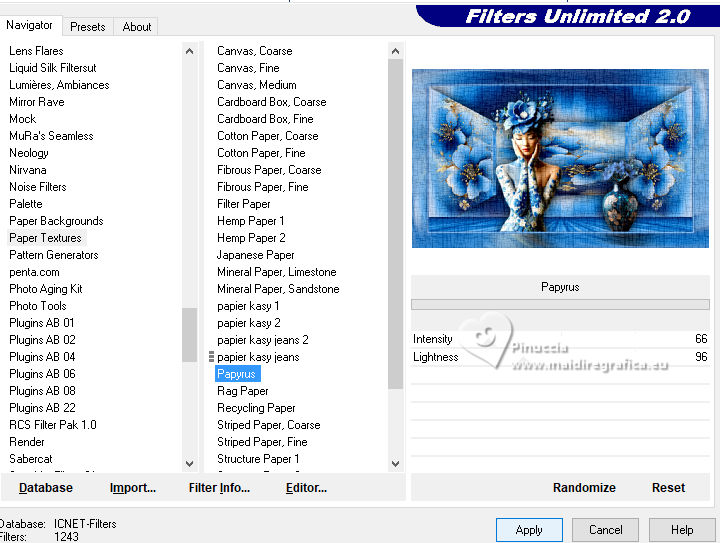Open the Editor... button

(306, 487)
